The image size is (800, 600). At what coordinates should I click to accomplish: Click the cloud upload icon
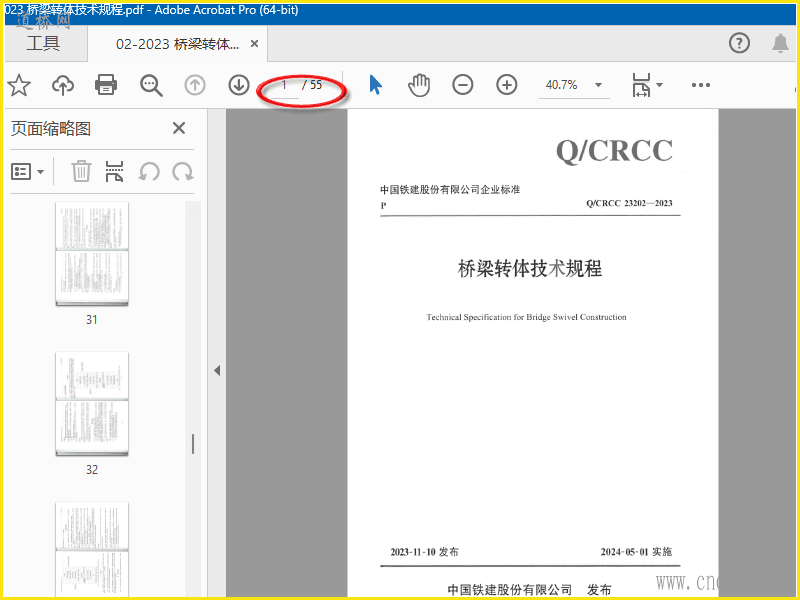coord(63,85)
